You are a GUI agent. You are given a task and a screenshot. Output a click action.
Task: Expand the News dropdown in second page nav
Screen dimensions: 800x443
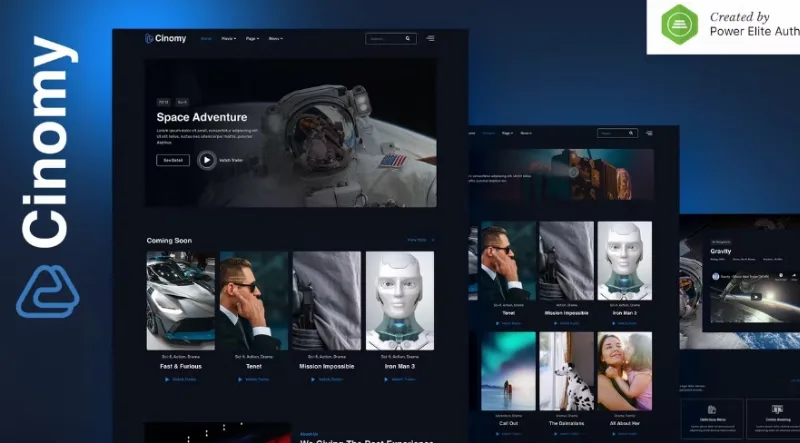526,133
